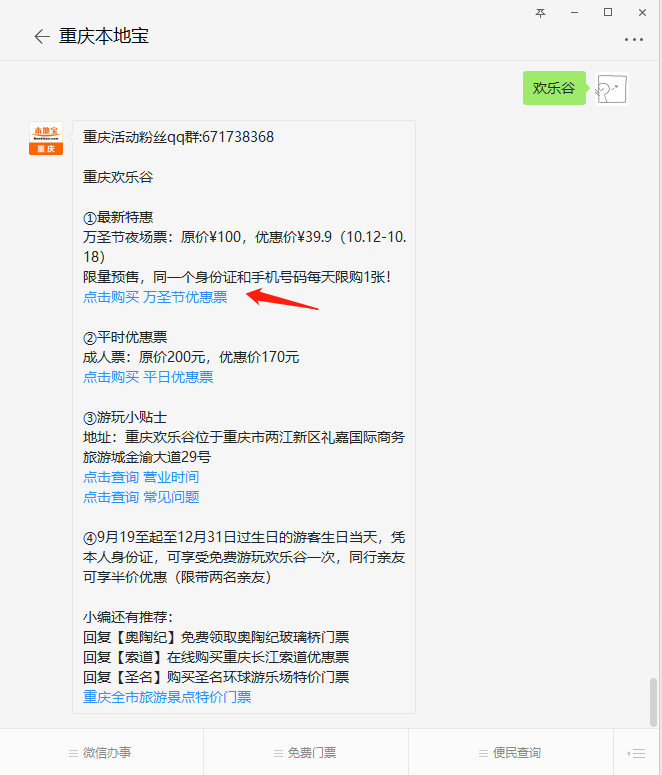Open link 点击购买 万圣节优惠票
The width and height of the screenshot is (662, 775).
point(155,297)
